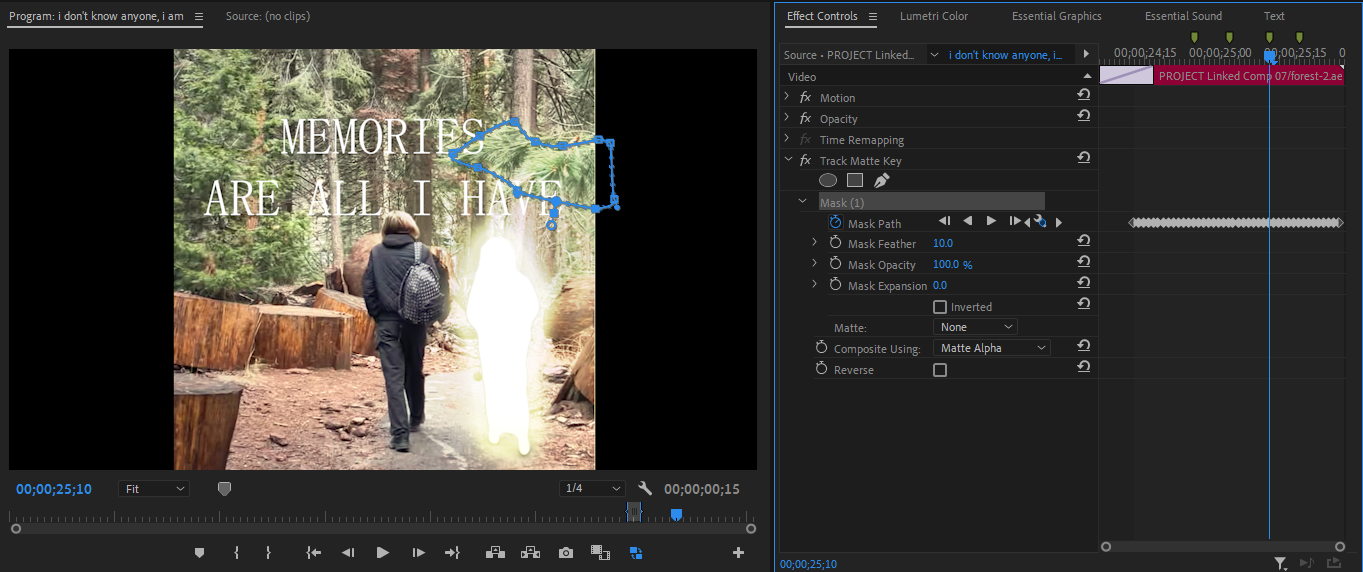The image size is (1363, 572).
Task: Open the Comparison View button
Action: [600, 552]
